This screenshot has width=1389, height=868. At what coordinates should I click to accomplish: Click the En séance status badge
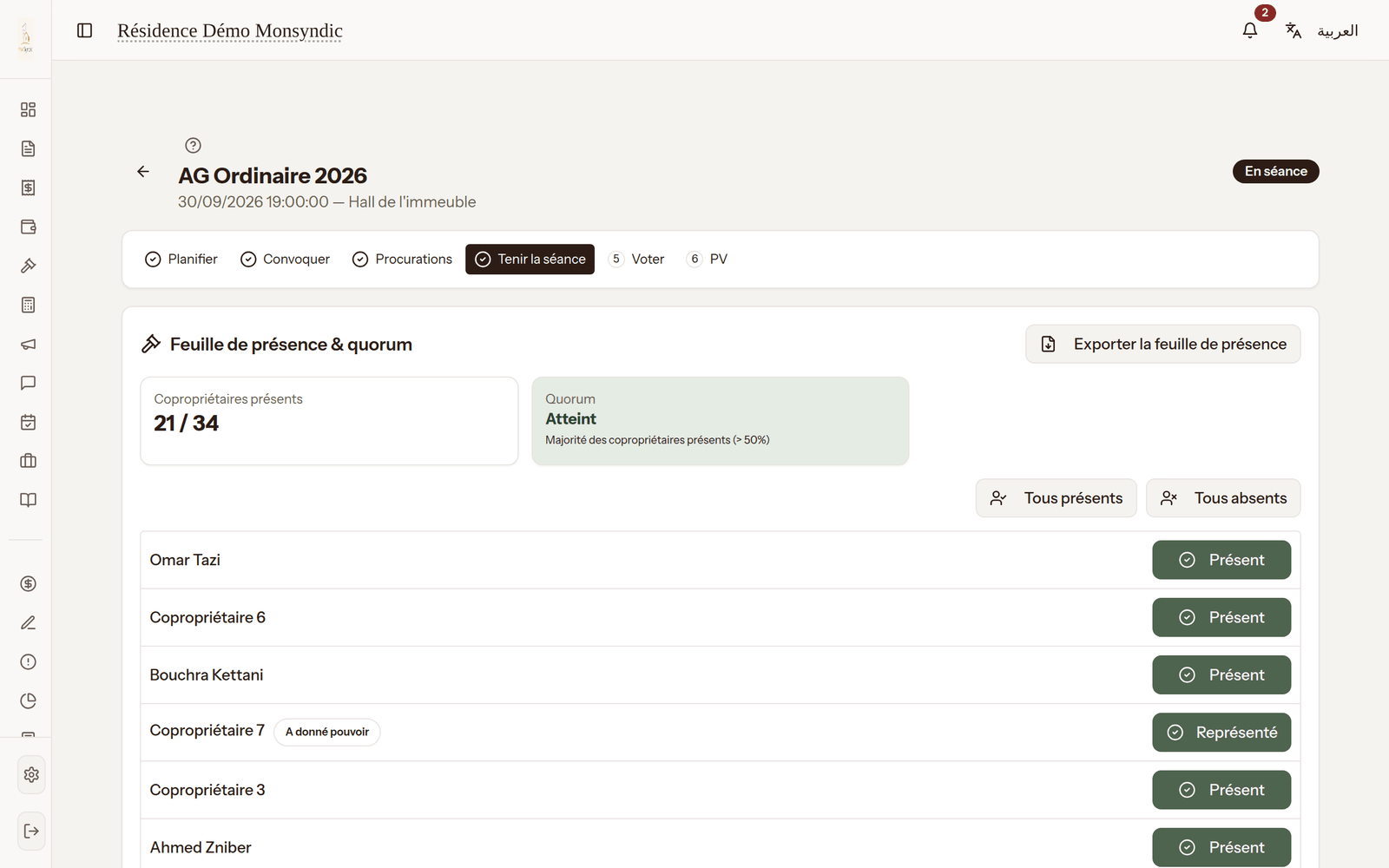pyautogui.click(x=1275, y=171)
